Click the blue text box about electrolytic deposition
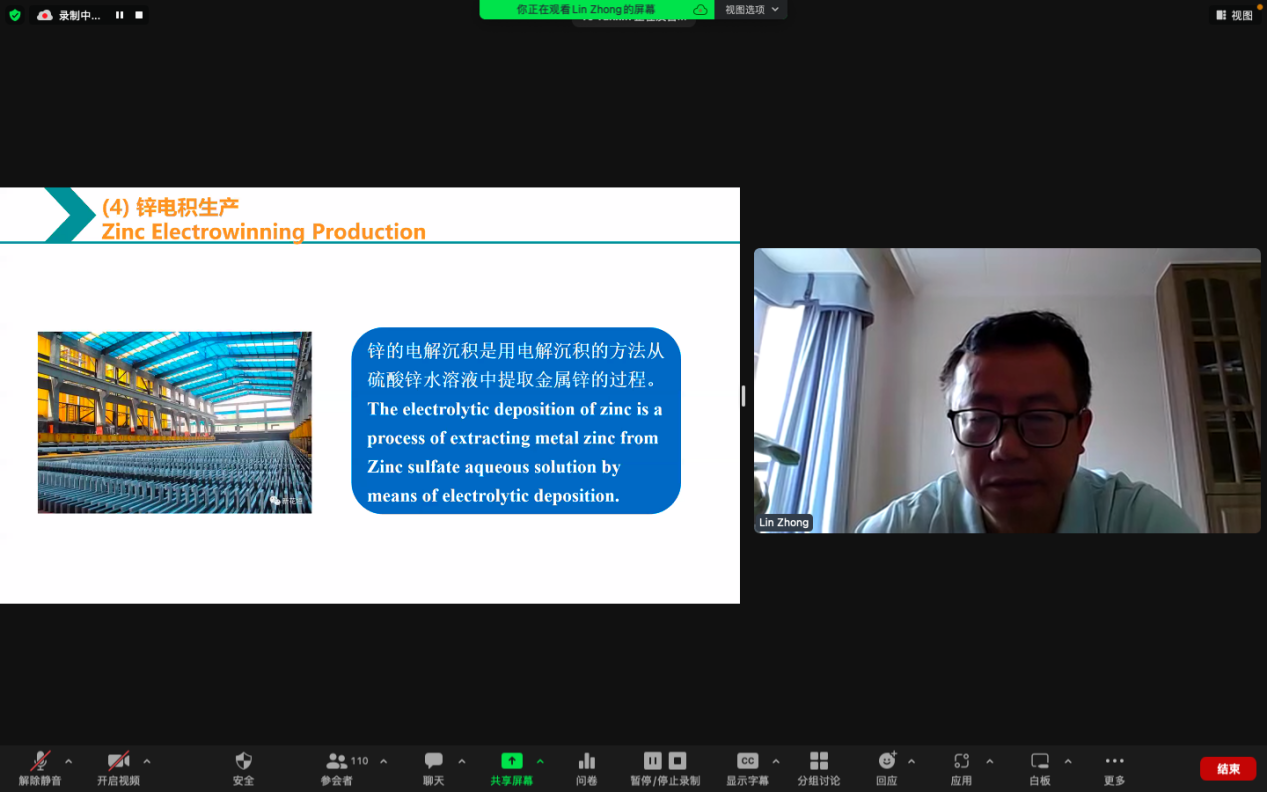Screen dimensions: 1267x792 (x=516, y=421)
